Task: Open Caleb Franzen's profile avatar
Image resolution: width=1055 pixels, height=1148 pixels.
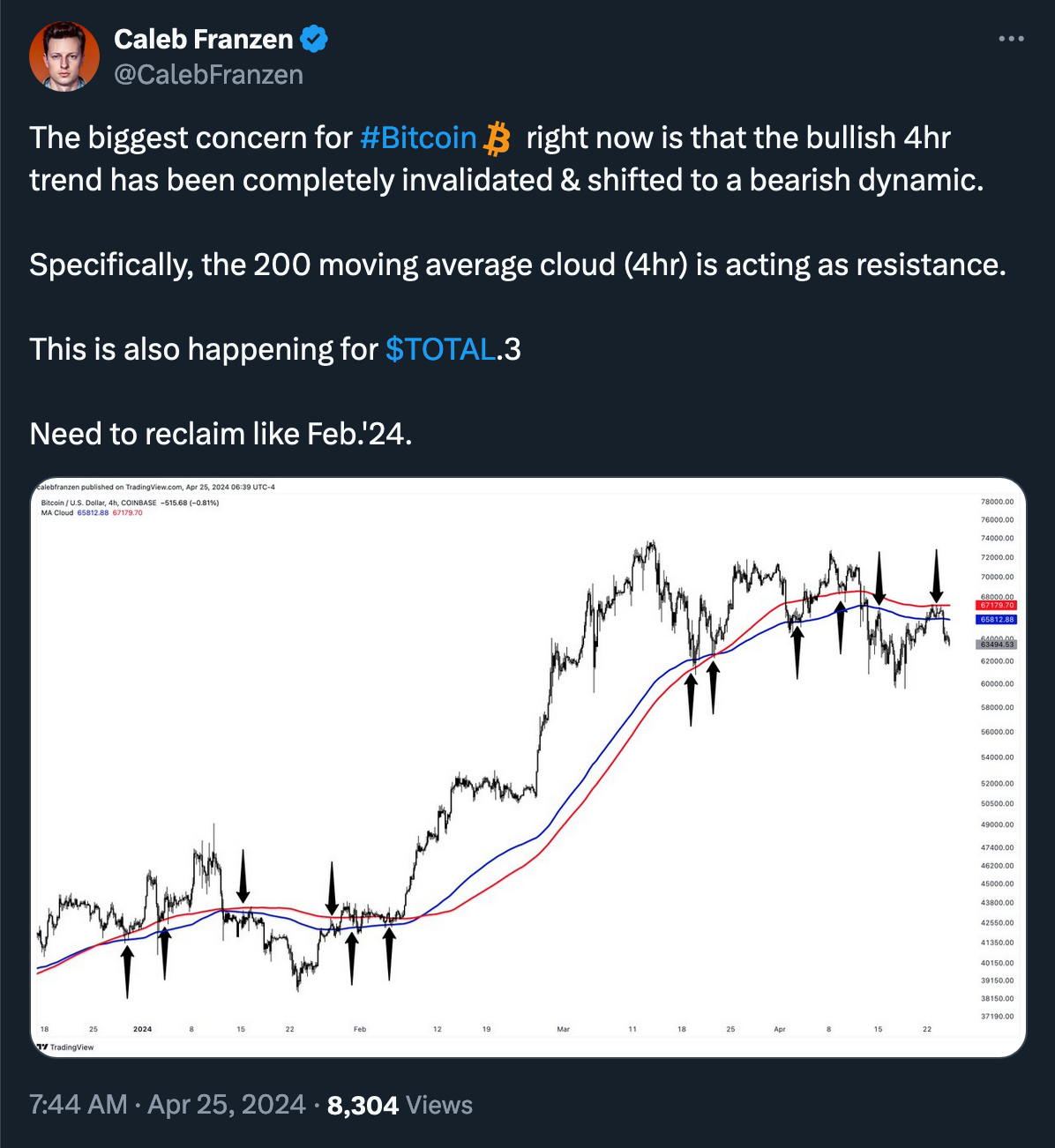Action: coord(64,56)
